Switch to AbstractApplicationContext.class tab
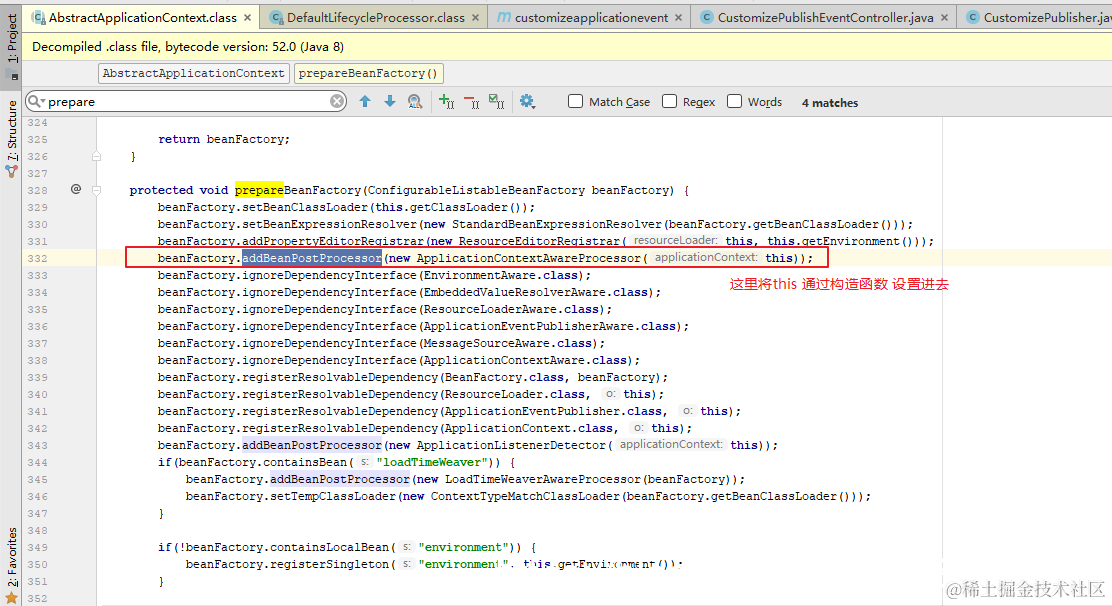The width and height of the screenshot is (1112, 606). coord(142,17)
